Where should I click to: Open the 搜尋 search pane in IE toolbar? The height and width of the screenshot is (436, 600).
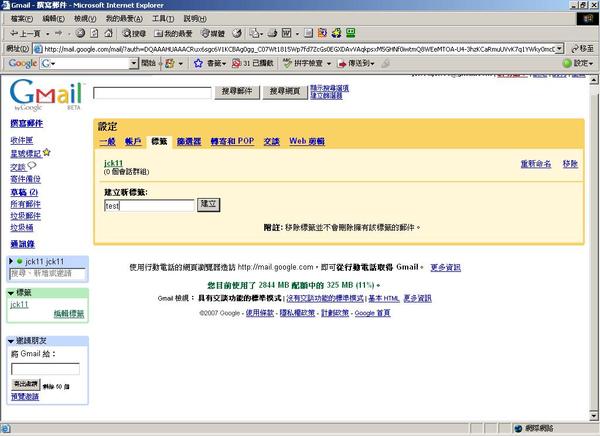pyautogui.click(x=134, y=33)
